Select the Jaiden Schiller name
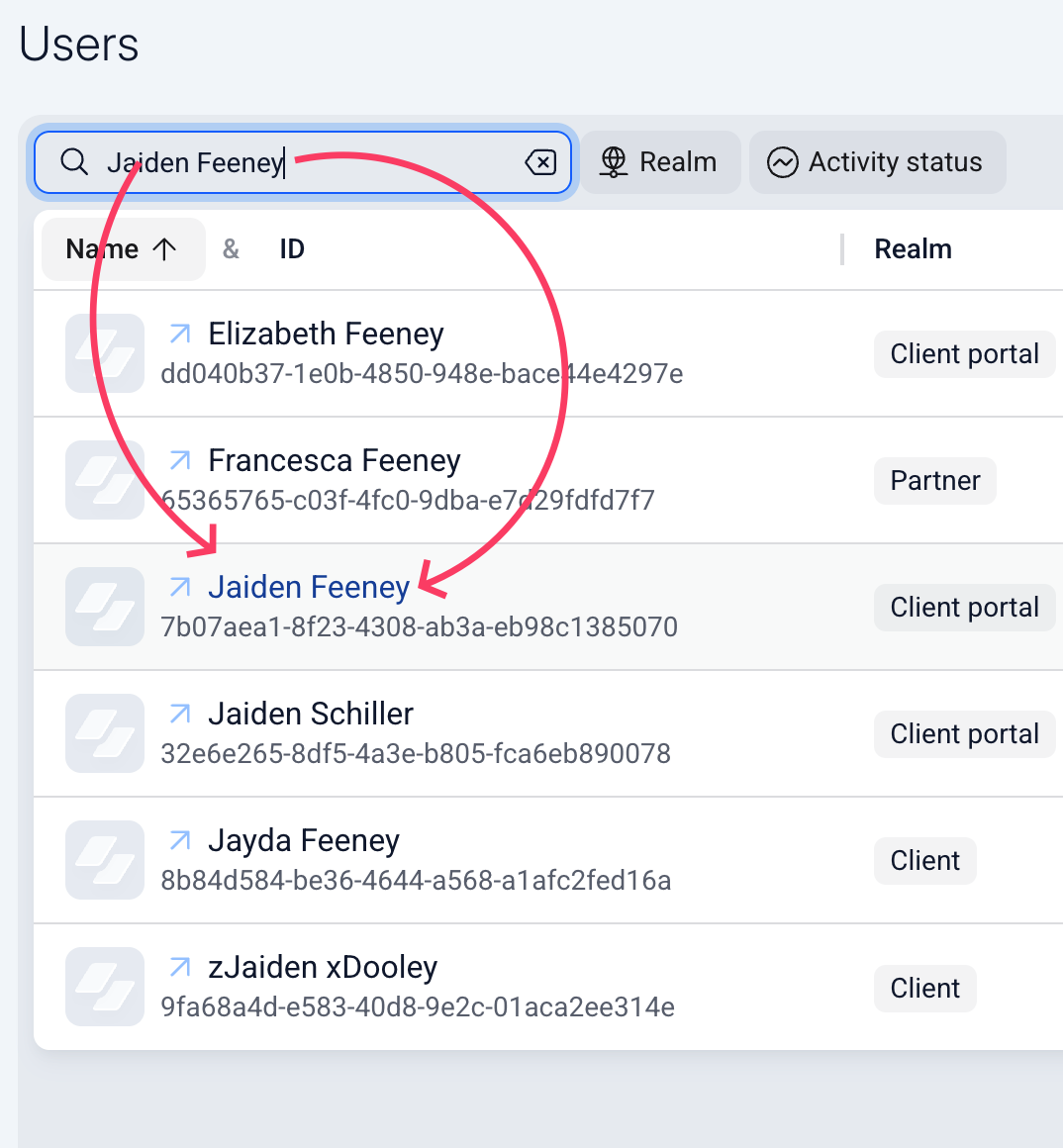Viewport: 1063px width, 1148px height. coord(311,714)
